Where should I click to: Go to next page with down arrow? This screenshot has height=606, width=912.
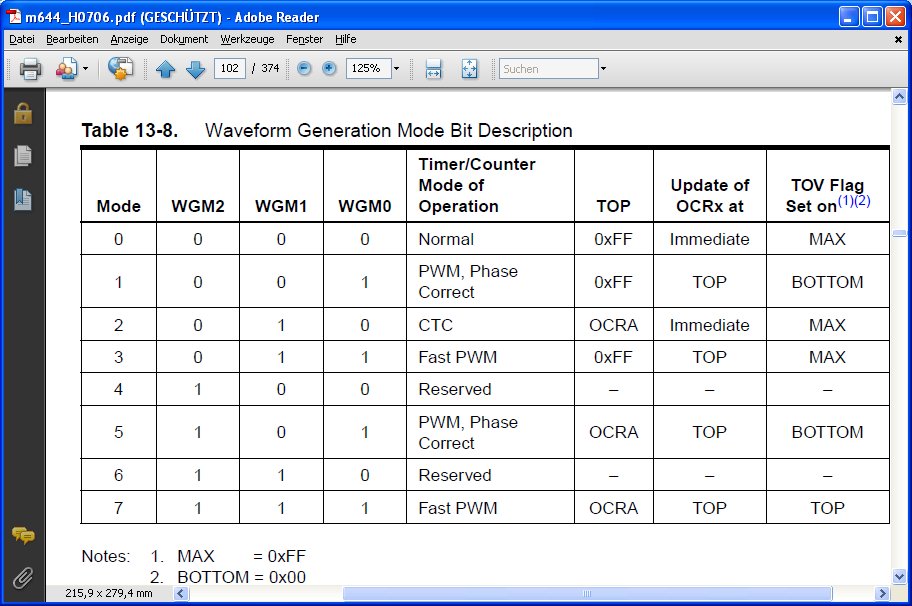tap(195, 69)
